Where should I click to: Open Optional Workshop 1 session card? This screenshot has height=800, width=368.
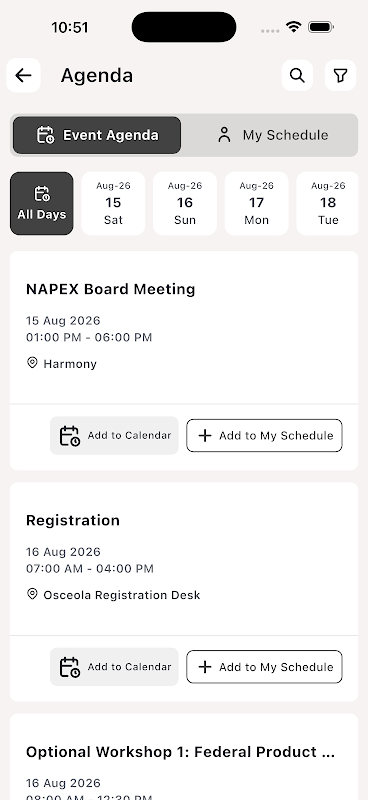pyautogui.click(x=184, y=757)
